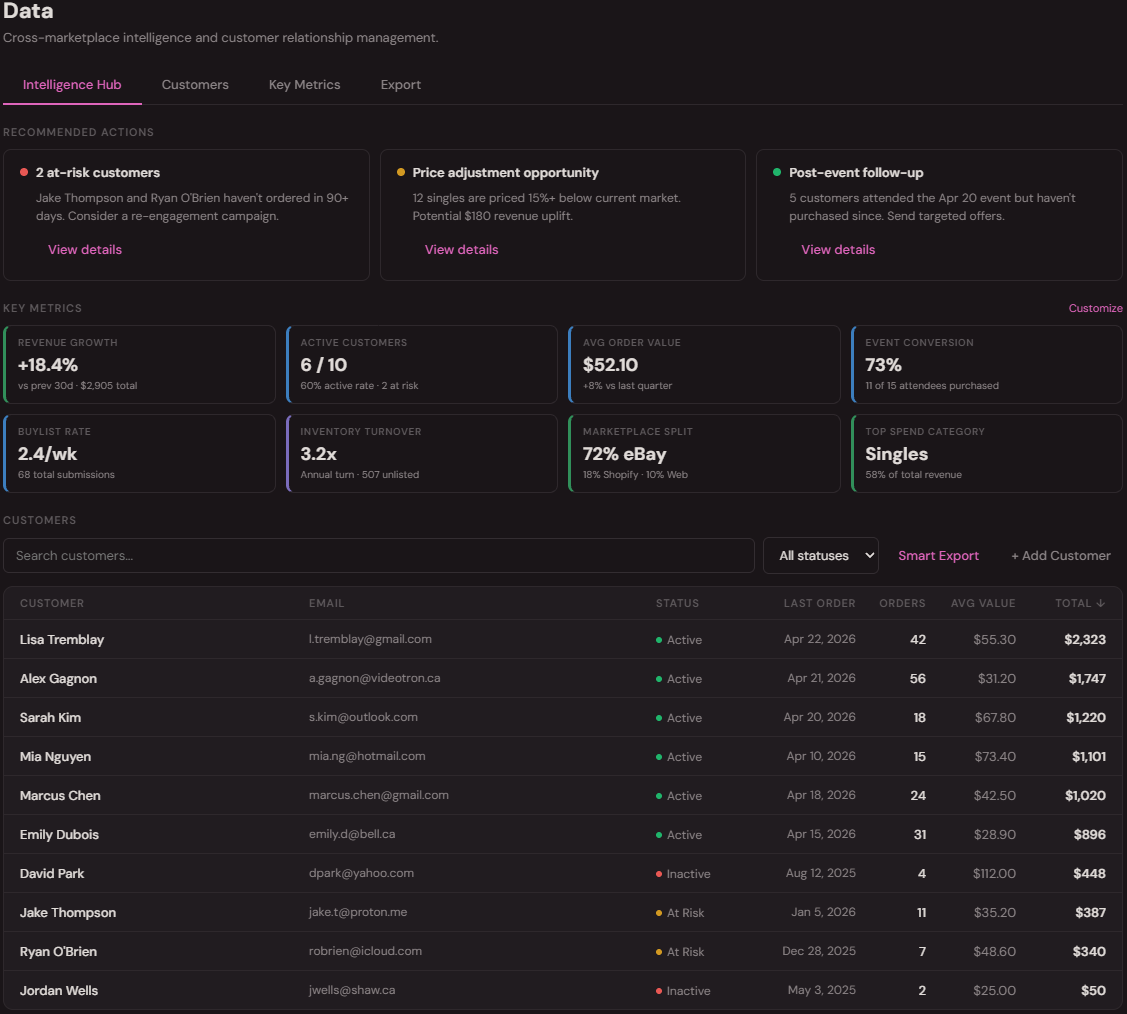1127x1014 pixels.
Task: Click the Post-event follow-up card title
Action: (x=856, y=172)
